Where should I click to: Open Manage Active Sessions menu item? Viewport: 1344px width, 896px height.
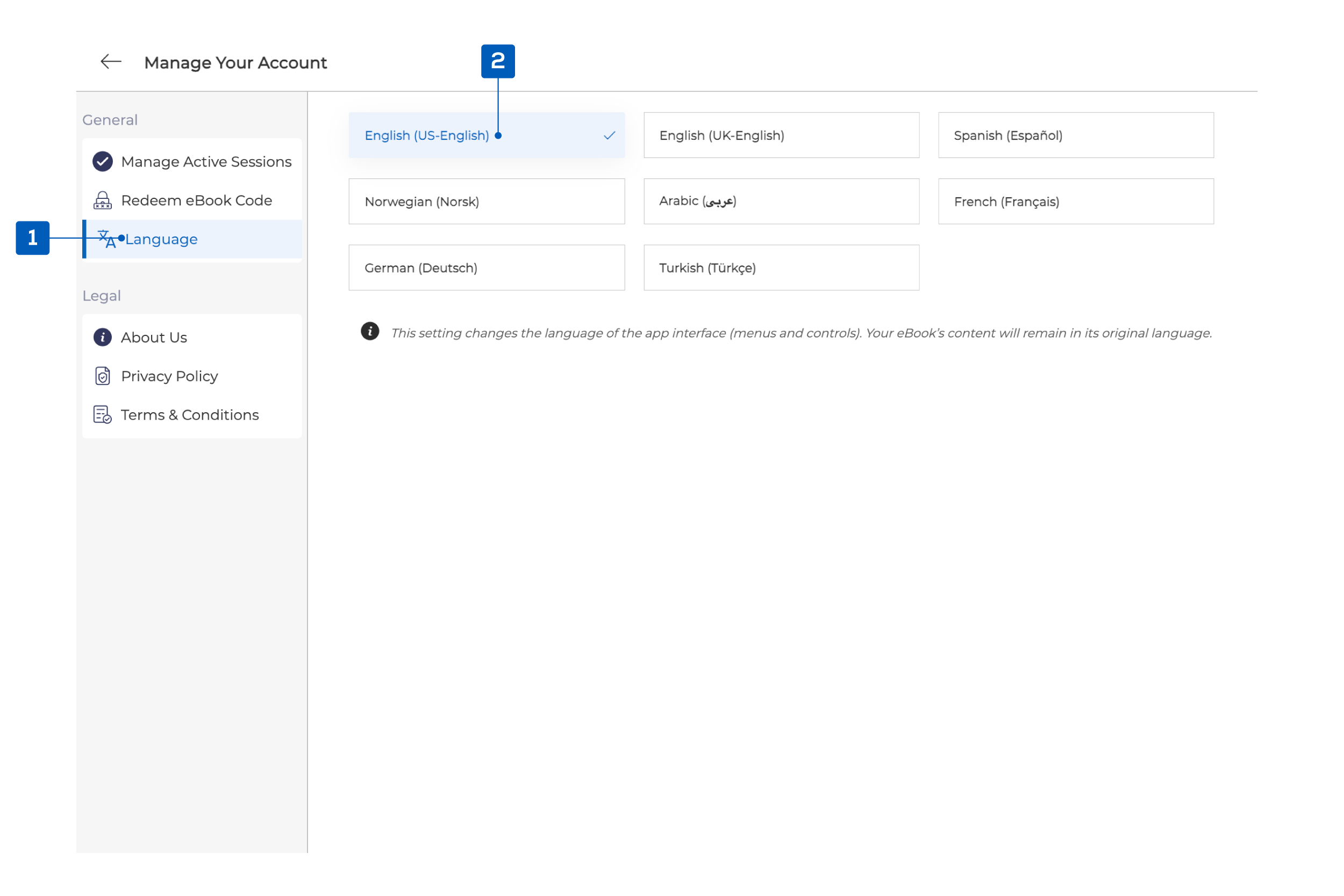[x=206, y=162]
